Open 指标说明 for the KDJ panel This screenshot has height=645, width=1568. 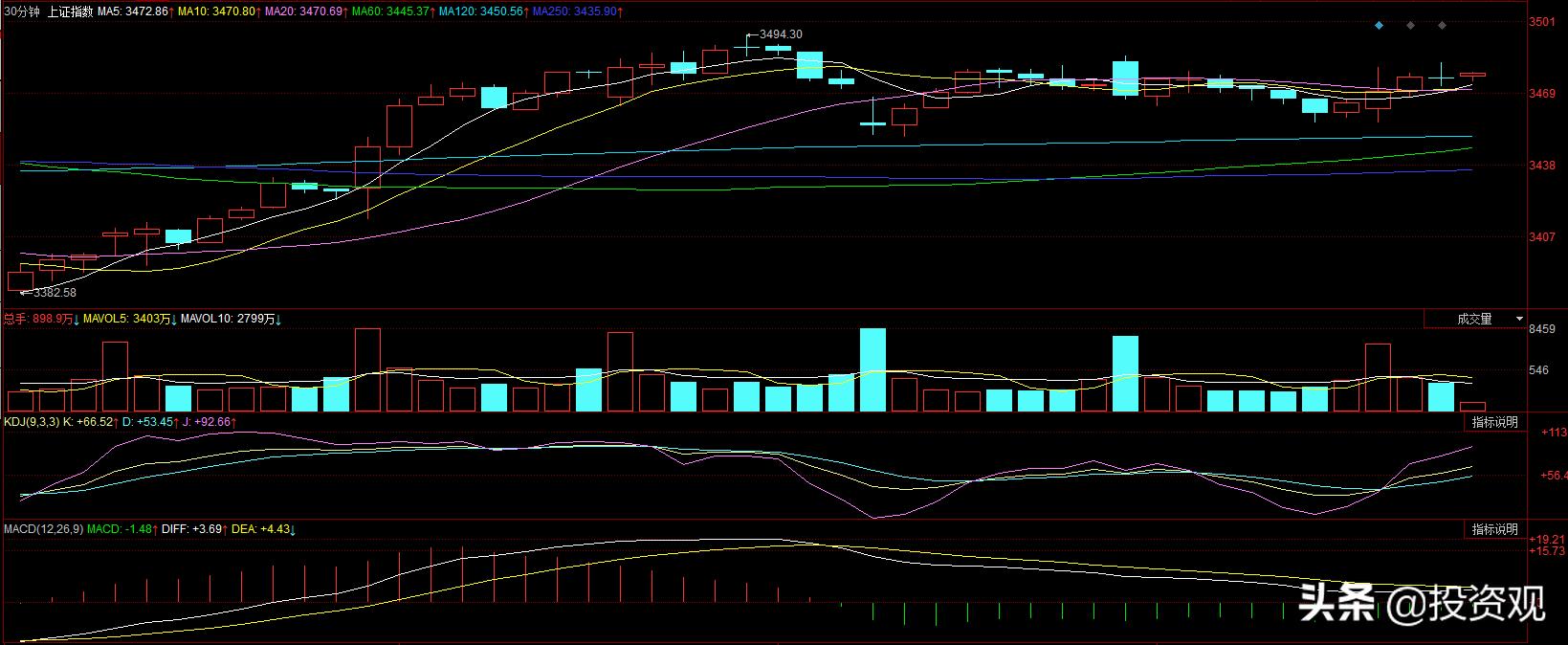(x=1494, y=422)
